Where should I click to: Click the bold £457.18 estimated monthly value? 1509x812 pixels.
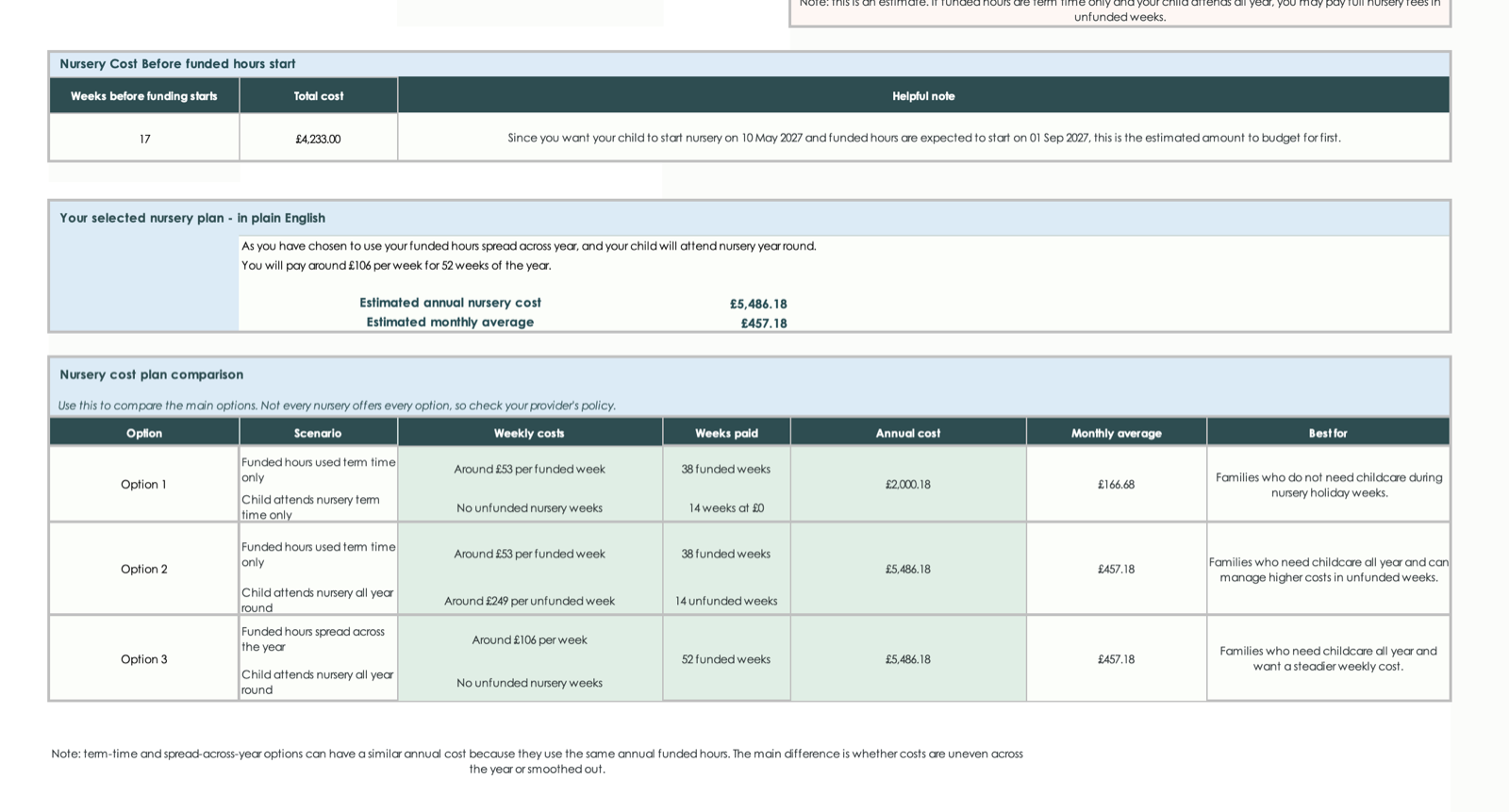(764, 323)
